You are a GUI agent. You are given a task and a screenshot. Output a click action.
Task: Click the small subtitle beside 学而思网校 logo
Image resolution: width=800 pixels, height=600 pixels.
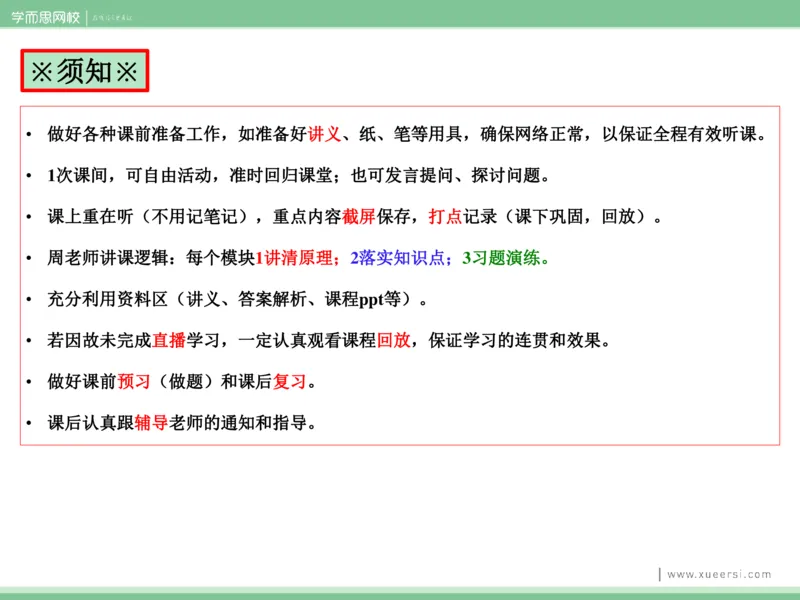pos(112,18)
